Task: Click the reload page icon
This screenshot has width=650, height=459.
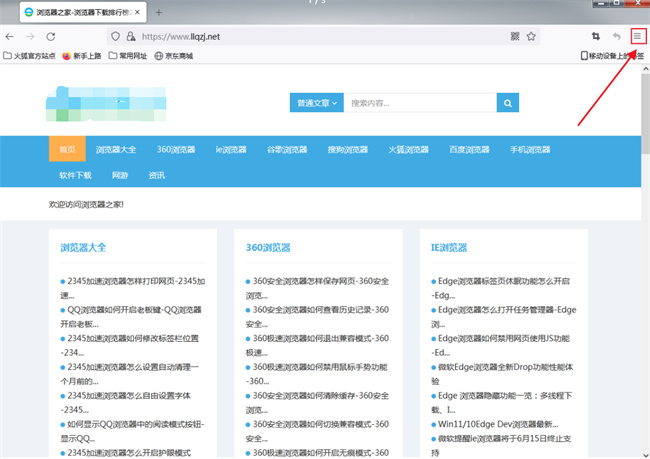Action: pyautogui.click(x=51, y=36)
